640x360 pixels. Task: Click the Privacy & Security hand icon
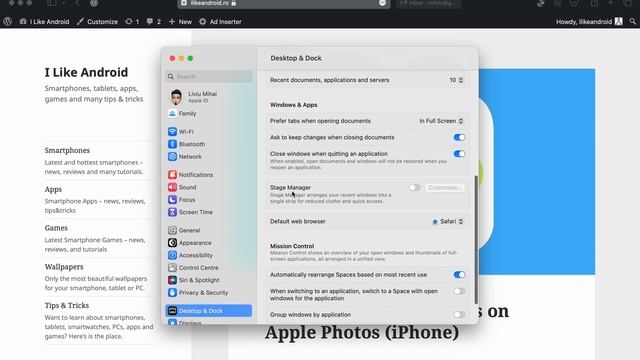[x=172, y=293]
